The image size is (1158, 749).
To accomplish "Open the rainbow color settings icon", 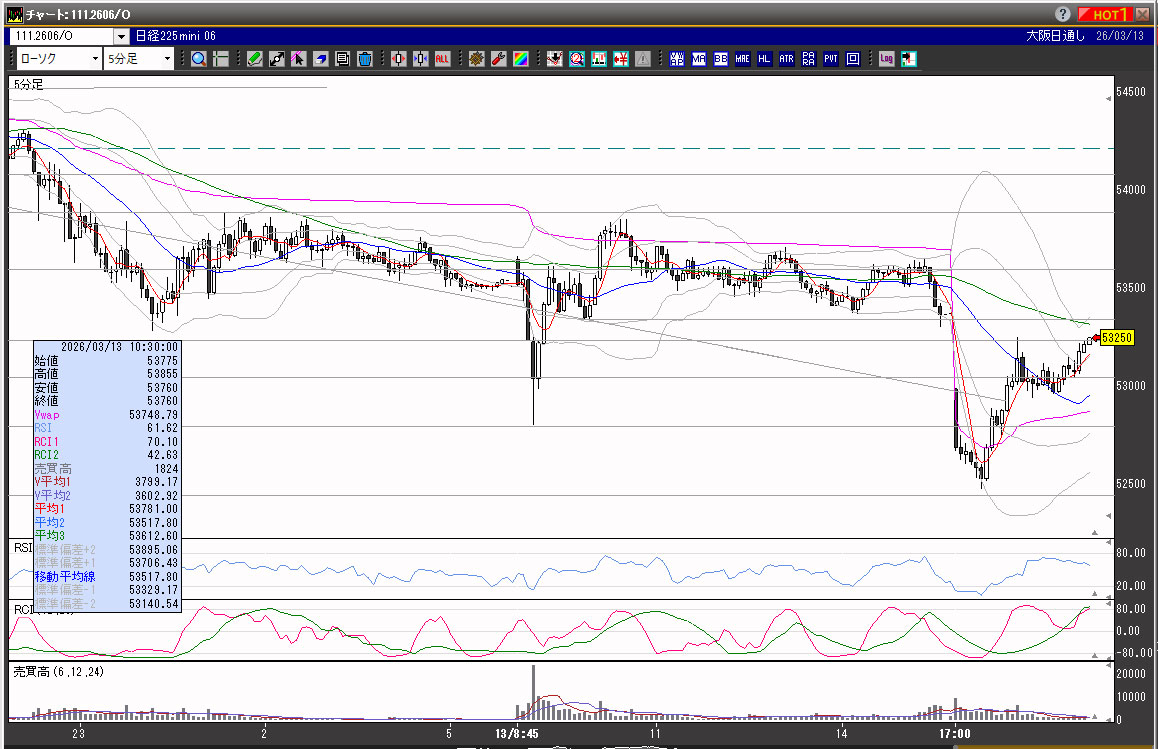I will coord(520,59).
